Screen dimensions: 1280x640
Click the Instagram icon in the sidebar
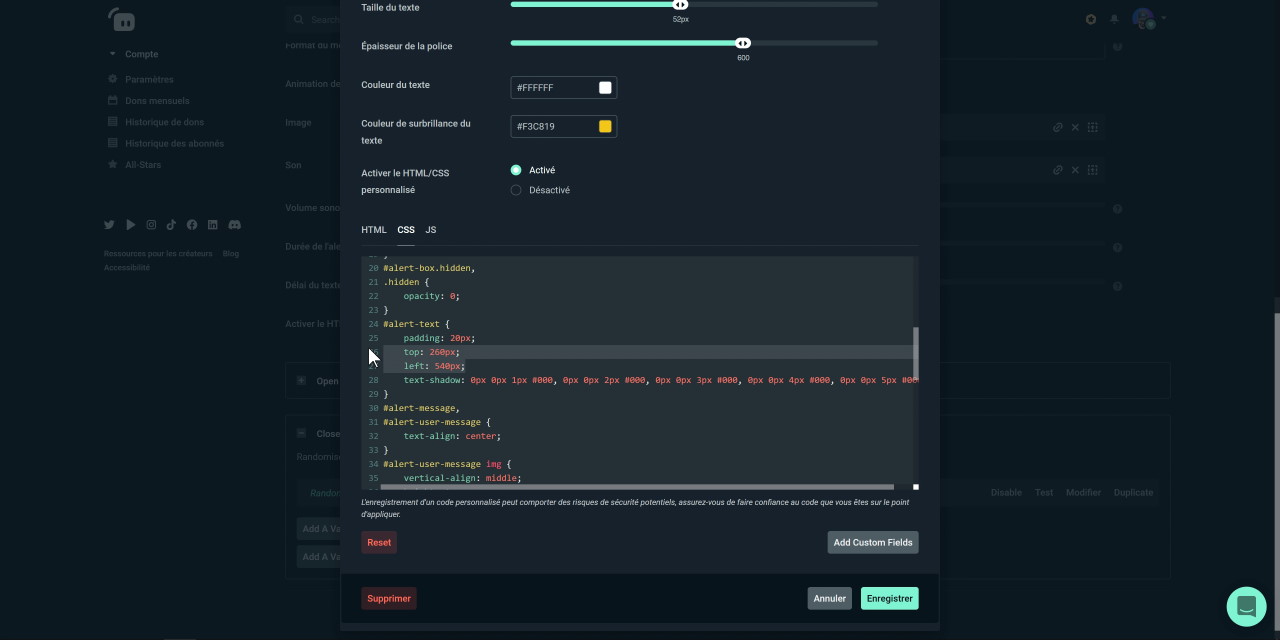tap(151, 226)
